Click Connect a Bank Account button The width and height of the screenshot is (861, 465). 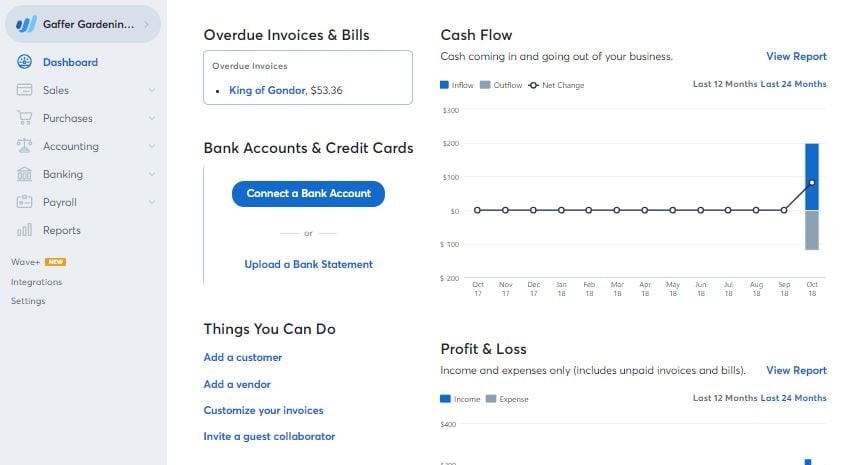308,194
